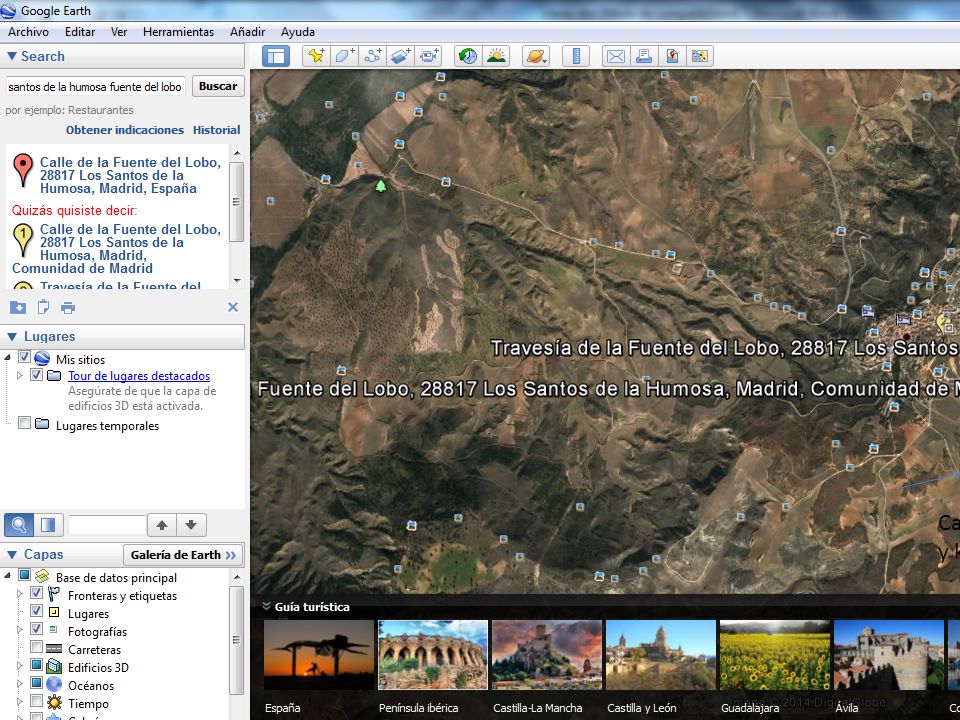Move selected place up with arrow
960x720 pixels.
[x=162, y=525]
